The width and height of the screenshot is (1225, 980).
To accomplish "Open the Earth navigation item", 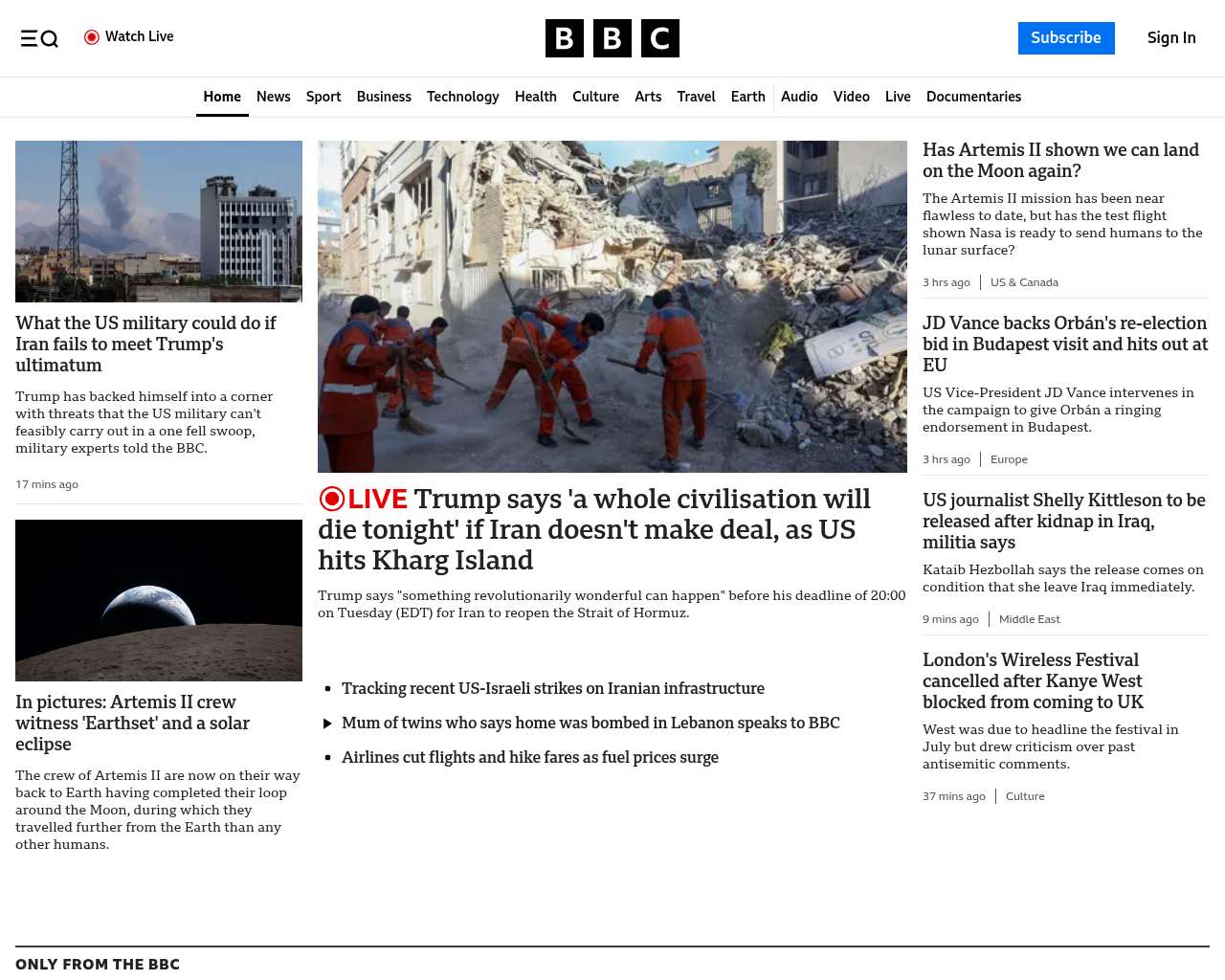I will point(747,97).
